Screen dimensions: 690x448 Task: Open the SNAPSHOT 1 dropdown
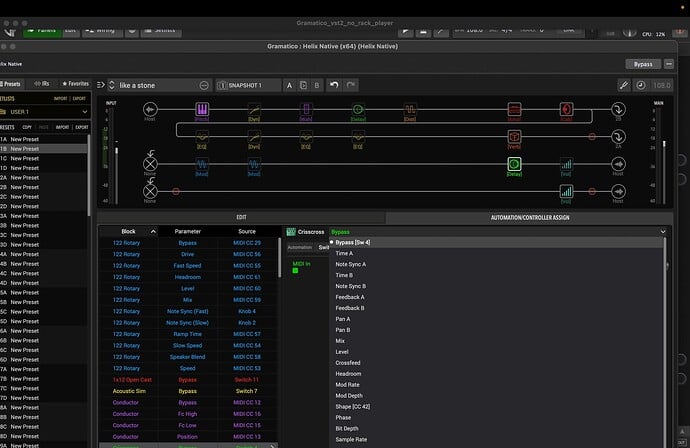pyautogui.click(x=248, y=85)
